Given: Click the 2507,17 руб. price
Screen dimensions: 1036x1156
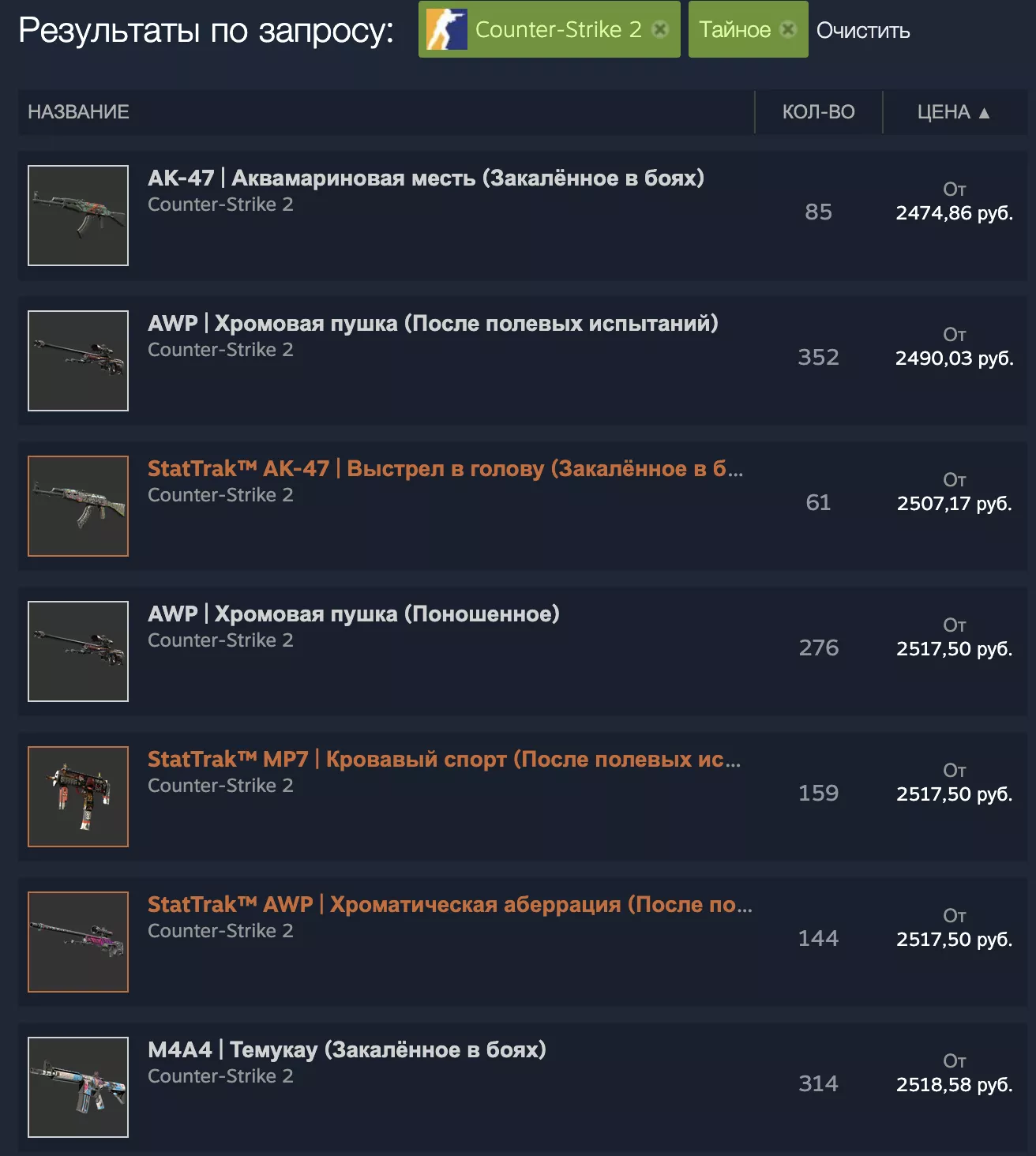Looking at the screenshot, I should (954, 504).
